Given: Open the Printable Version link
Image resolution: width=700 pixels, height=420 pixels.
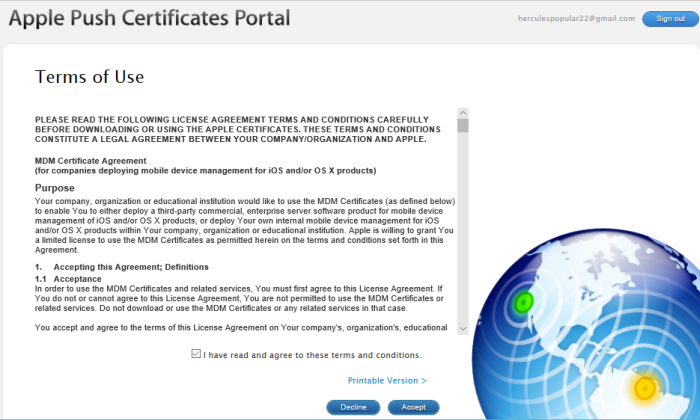Looking at the screenshot, I should 387,381.
